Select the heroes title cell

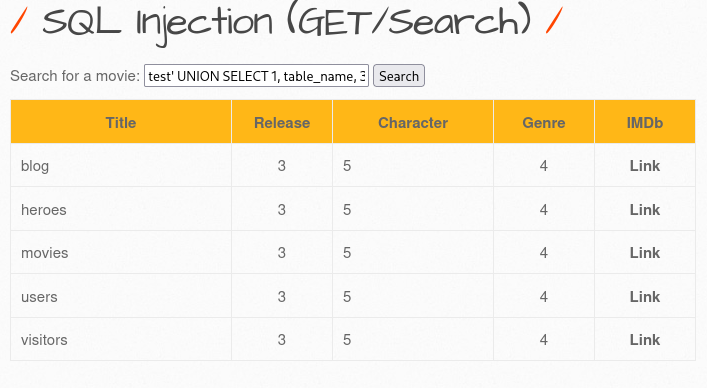121,209
